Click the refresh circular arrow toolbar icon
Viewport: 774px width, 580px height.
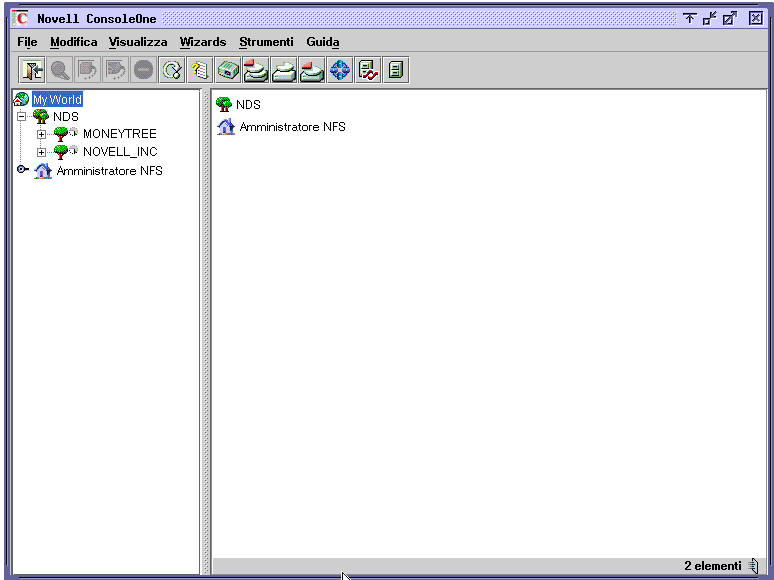click(172, 71)
